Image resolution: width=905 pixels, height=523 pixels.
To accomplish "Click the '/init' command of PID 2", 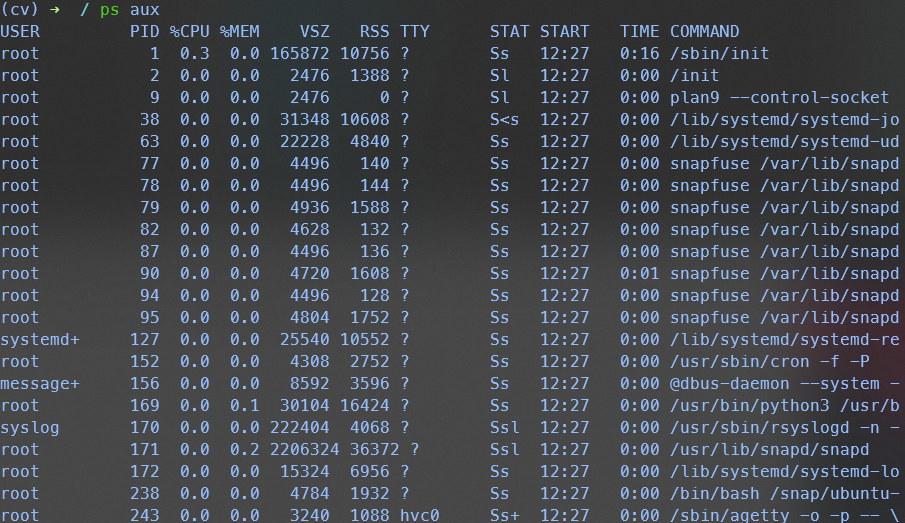I will click(x=694, y=76).
